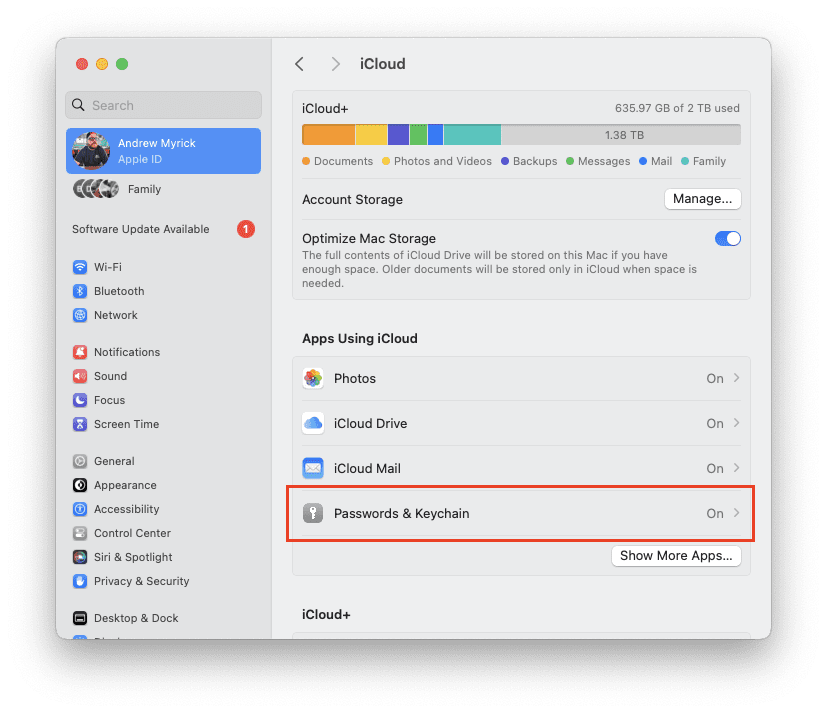The height and width of the screenshot is (713, 827).
Task: Click the red update badge
Action: [x=246, y=229]
